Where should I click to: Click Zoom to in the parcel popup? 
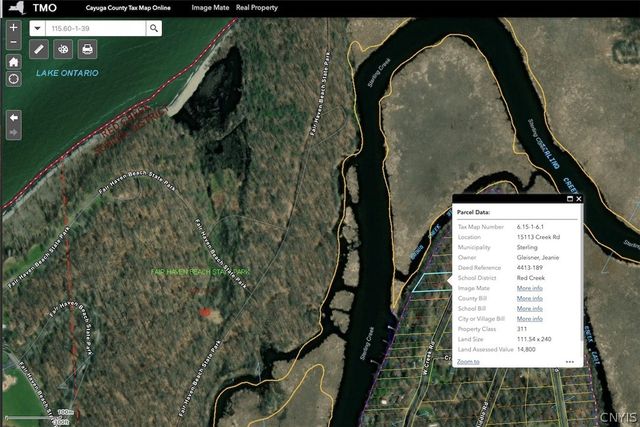(468, 361)
